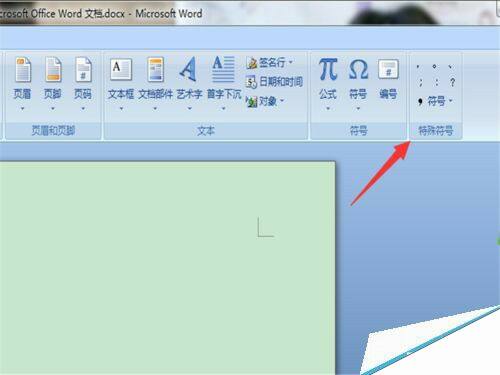Viewport: 500px width, 375px height.
Task: Expand the 文档部件 quick parts arrow
Action: tap(155, 108)
